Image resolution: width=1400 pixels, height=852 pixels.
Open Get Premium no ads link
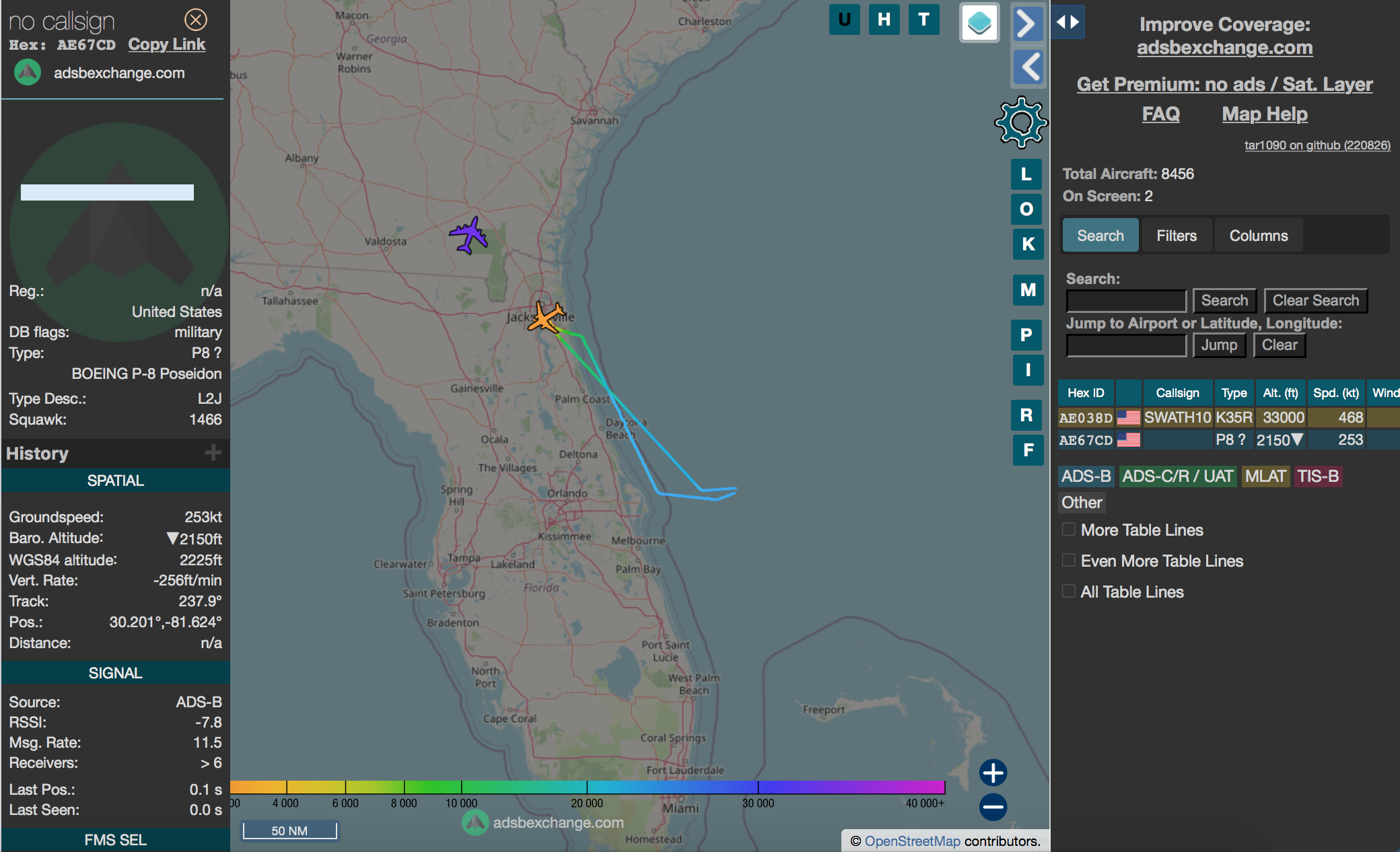point(1224,84)
